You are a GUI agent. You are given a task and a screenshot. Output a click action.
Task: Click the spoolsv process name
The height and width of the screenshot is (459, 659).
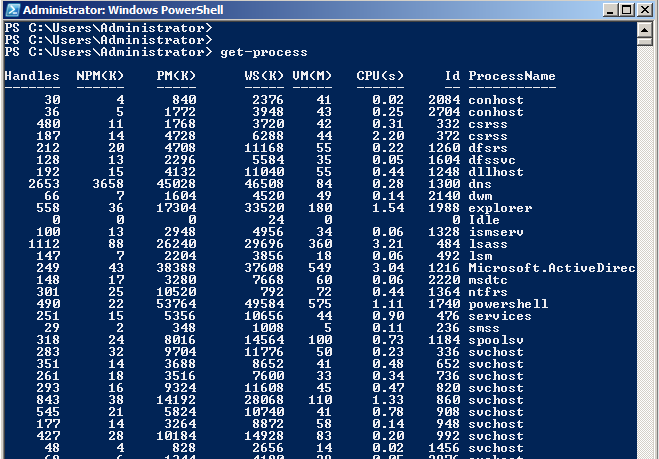[x=496, y=340]
